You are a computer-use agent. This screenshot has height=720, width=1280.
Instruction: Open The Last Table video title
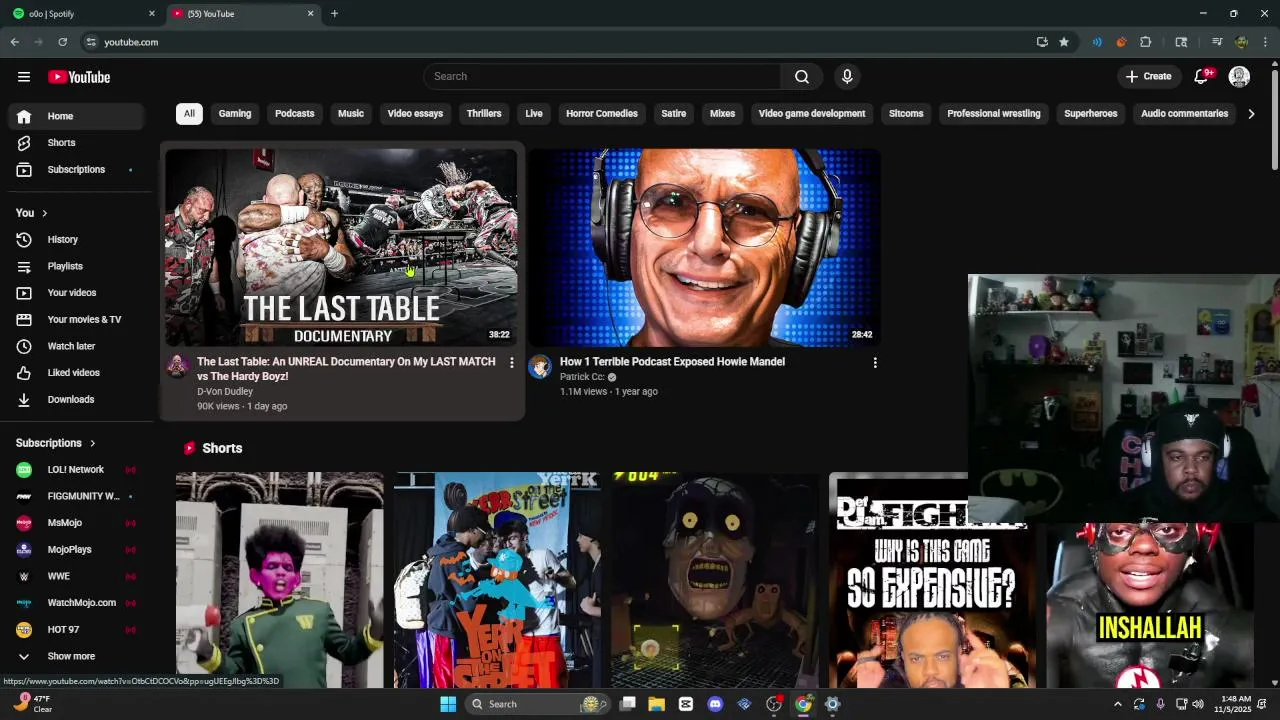point(346,369)
